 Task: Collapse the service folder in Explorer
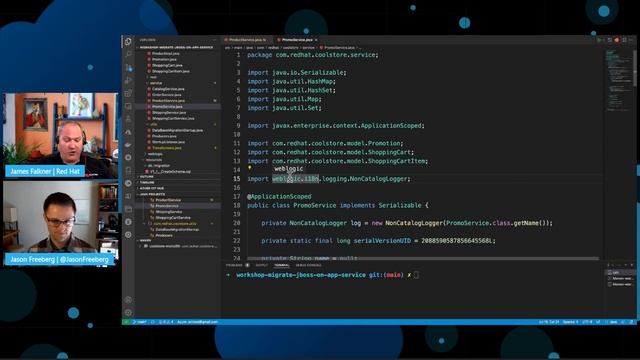(x=156, y=83)
